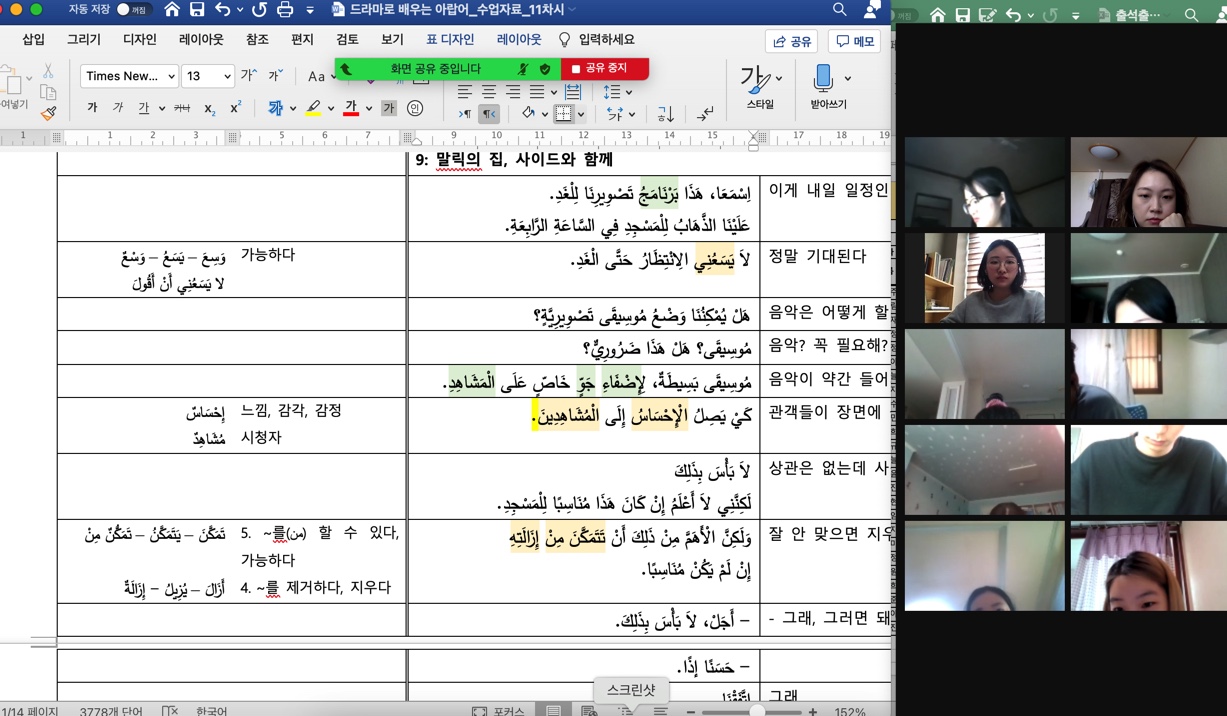
Task: Click the print icon in title bar
Action: [285, 10]
